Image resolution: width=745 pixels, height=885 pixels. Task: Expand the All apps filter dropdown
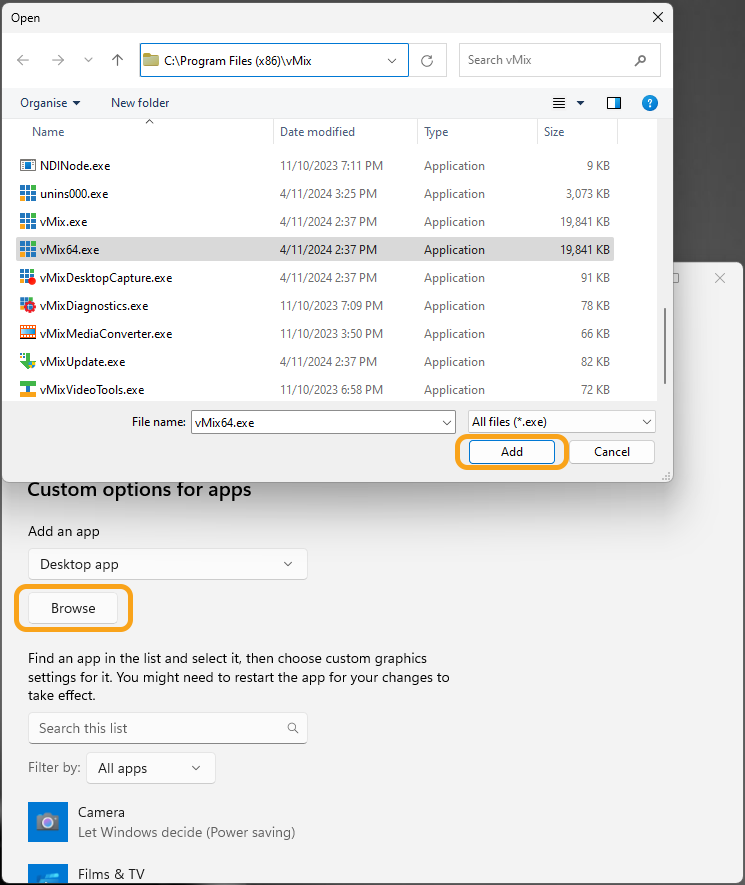(x=150, y=768)
